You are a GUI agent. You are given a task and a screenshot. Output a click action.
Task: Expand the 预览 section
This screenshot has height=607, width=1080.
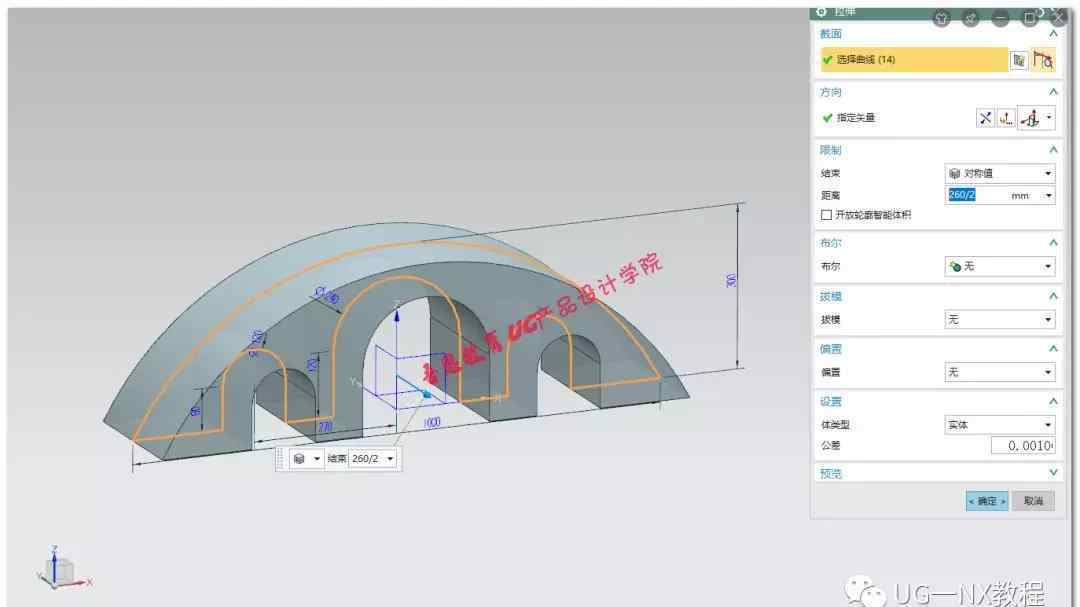coord(1052,473)
